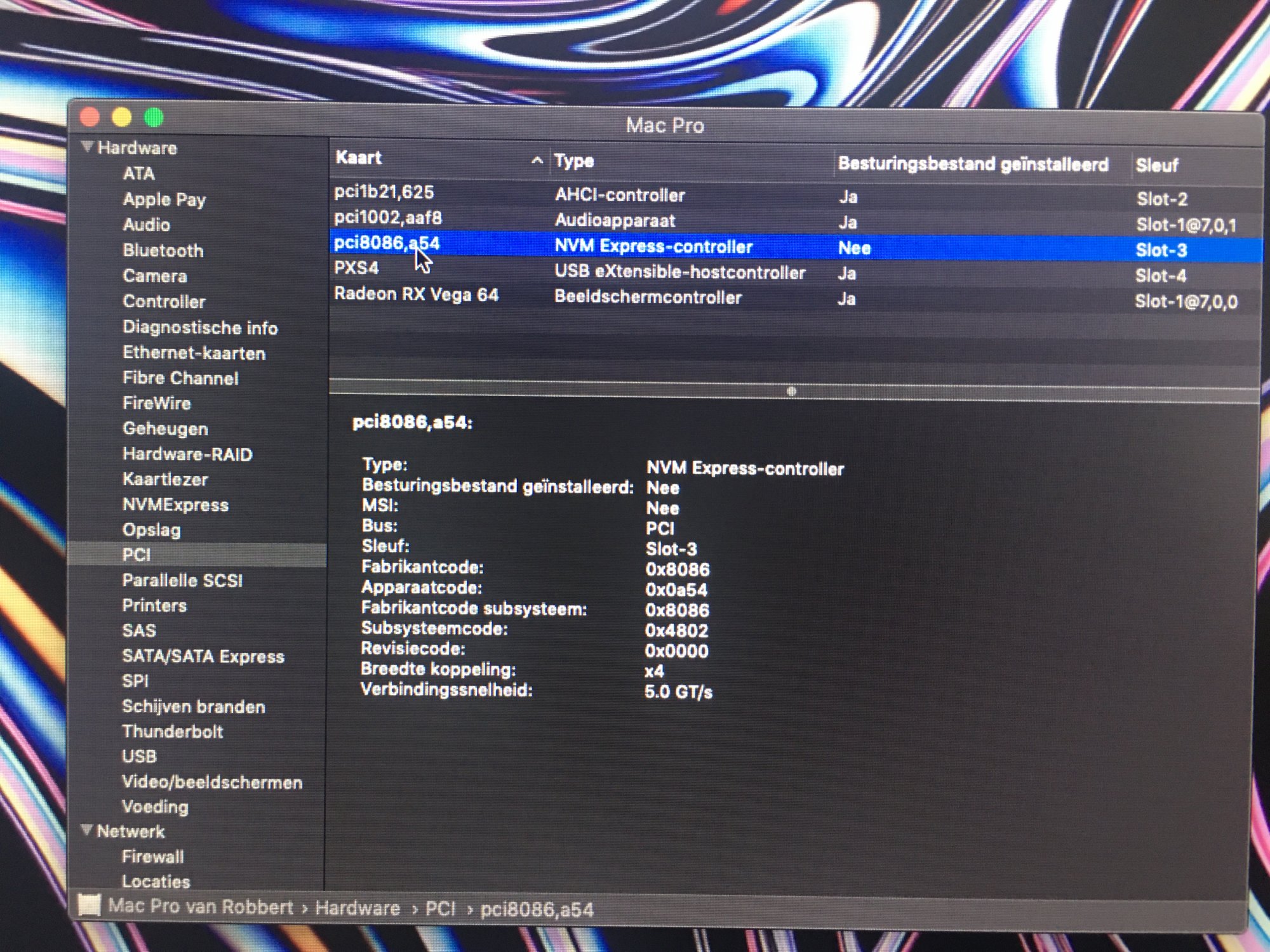
Task: Select Kaartlezer in the sidebar
Action: pos(165,479)
